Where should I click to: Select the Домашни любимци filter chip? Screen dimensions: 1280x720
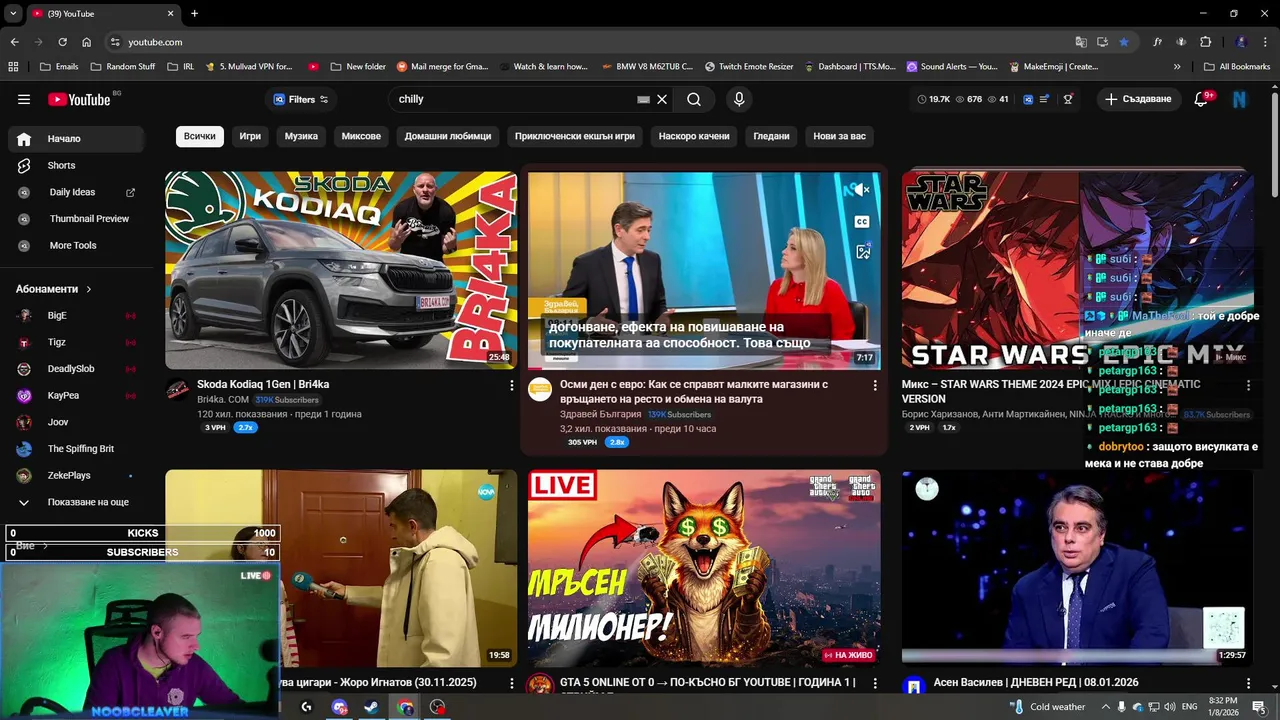[448, 136]
